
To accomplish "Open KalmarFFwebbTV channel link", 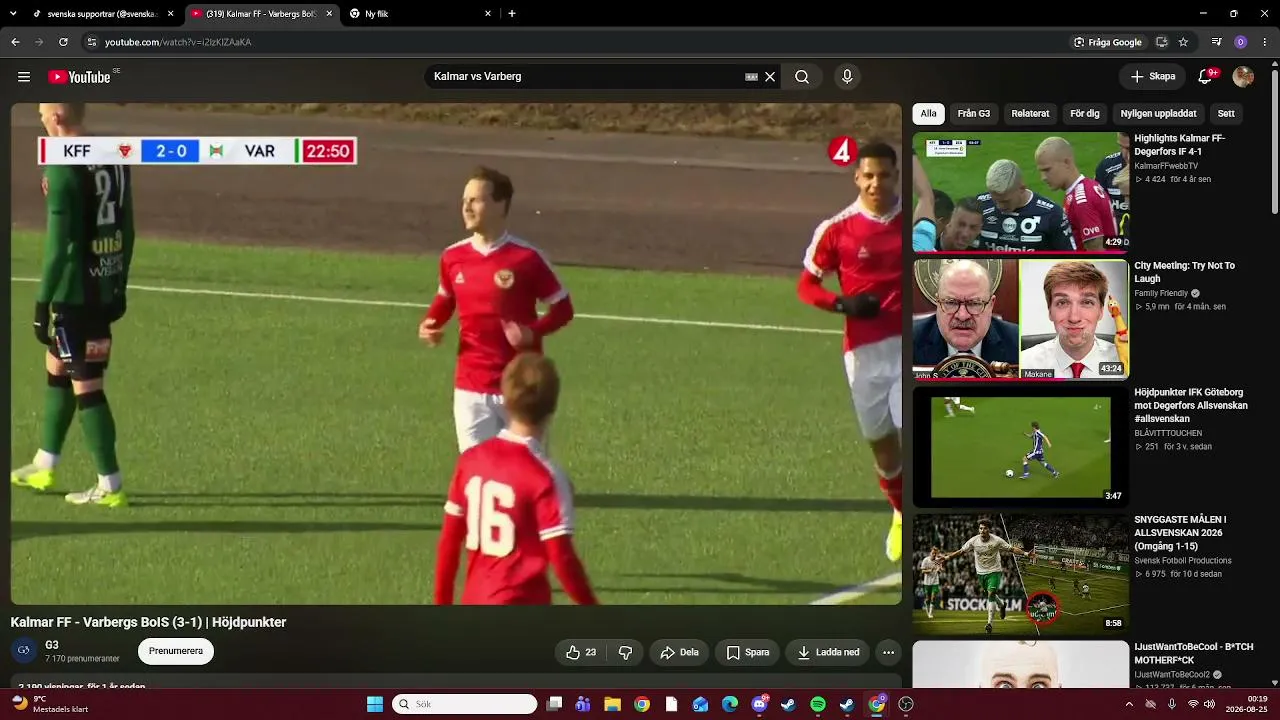I will [1166, 166].
